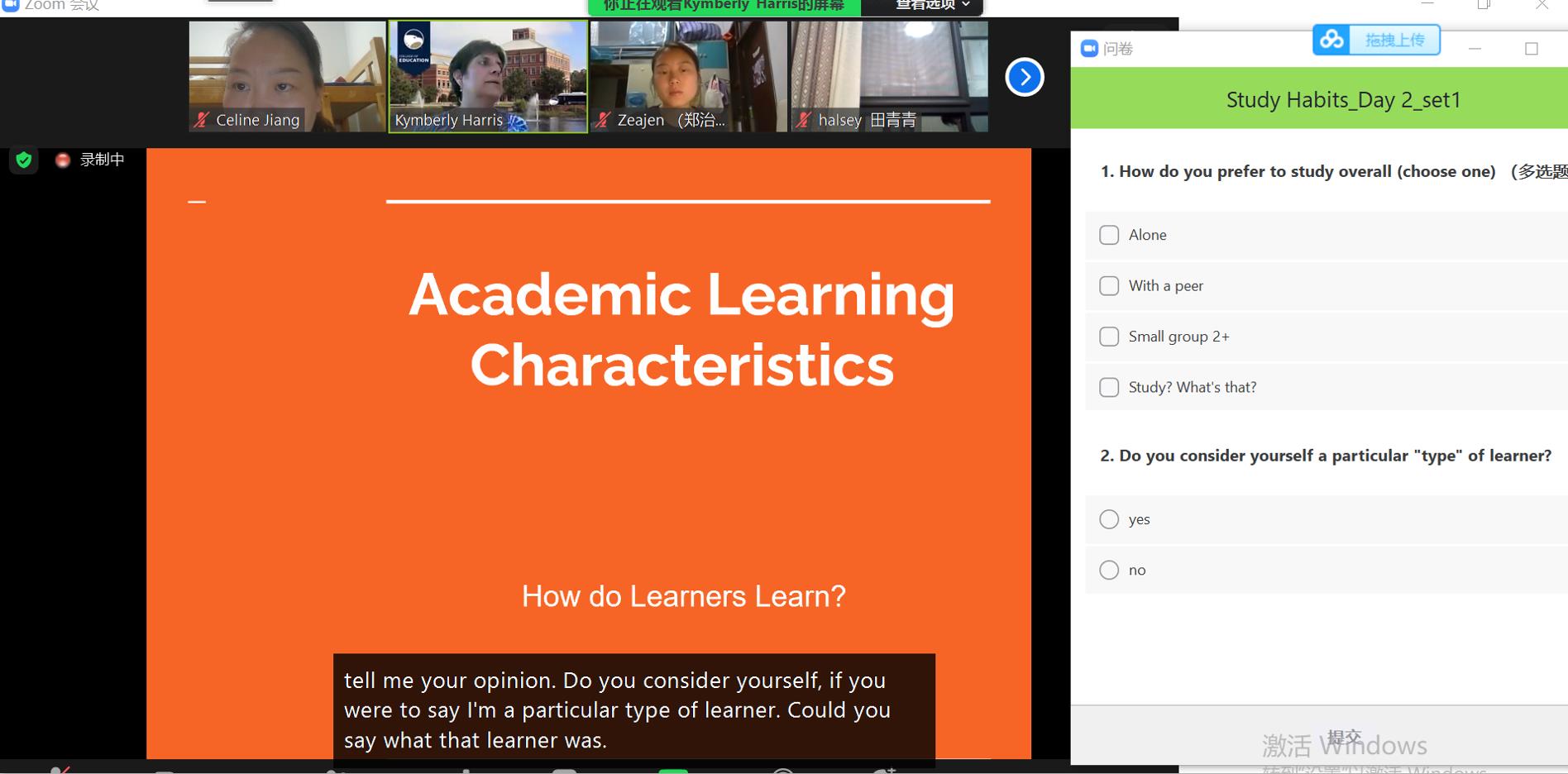This screenshot has height=774, width=1568.
Task: Click the red recording indicator icon
Action: pos(63,160)
